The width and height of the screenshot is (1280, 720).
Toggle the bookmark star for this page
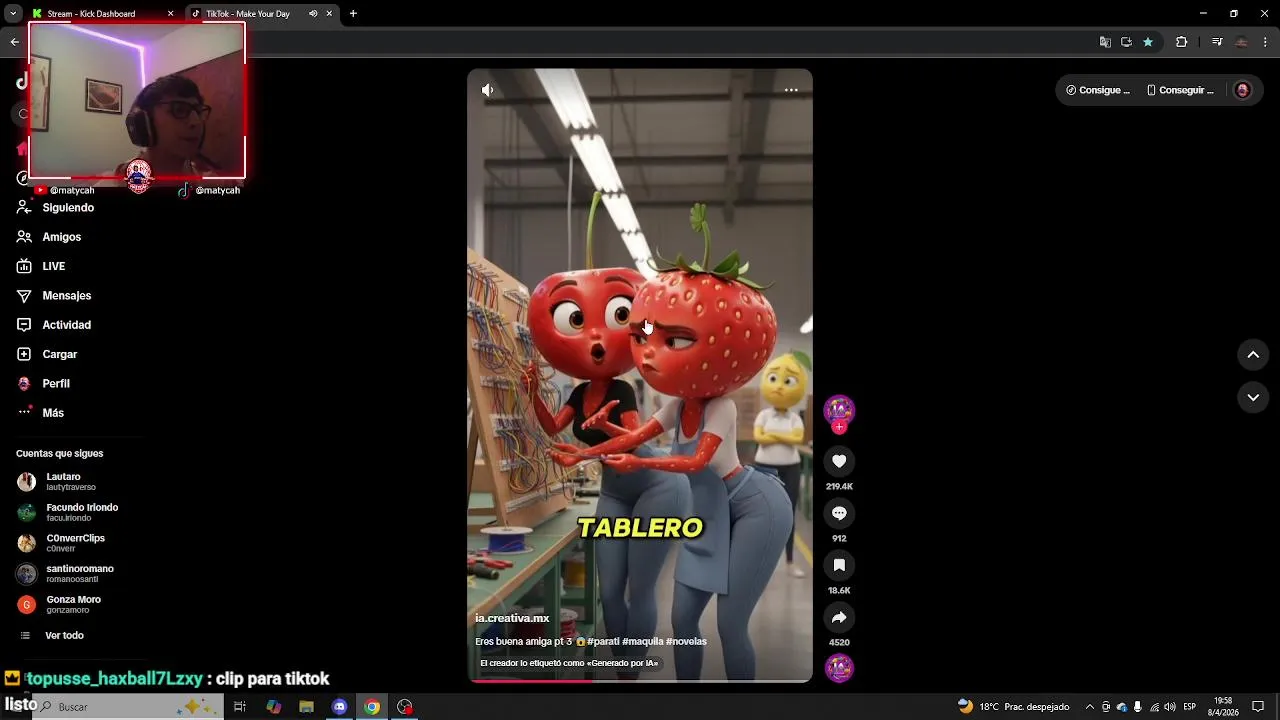point(1148,42)
